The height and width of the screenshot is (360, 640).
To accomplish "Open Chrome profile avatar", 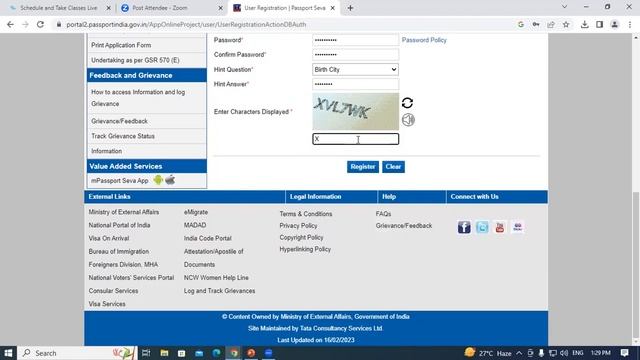I will click(x=614, y=24).
